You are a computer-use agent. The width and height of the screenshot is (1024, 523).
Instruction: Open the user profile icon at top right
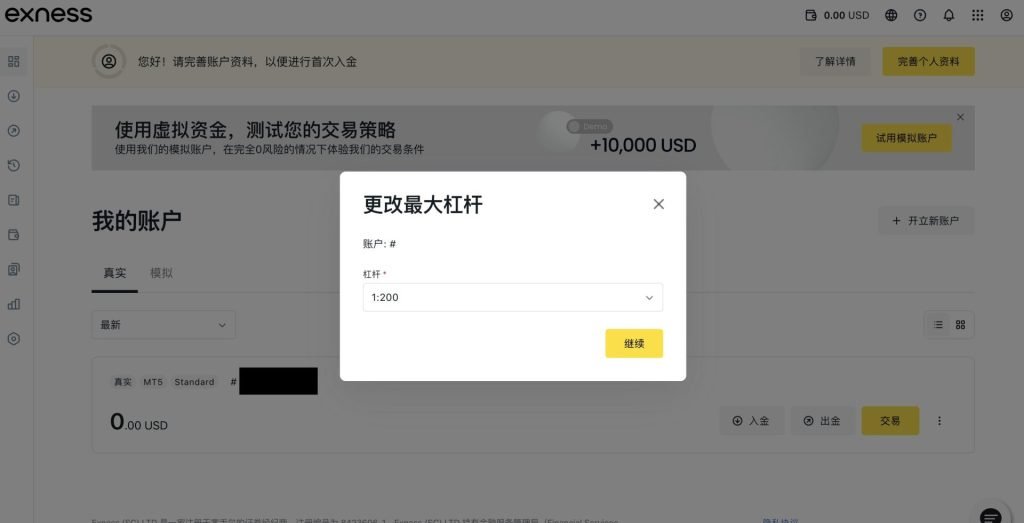click(x=1006, y=15)
